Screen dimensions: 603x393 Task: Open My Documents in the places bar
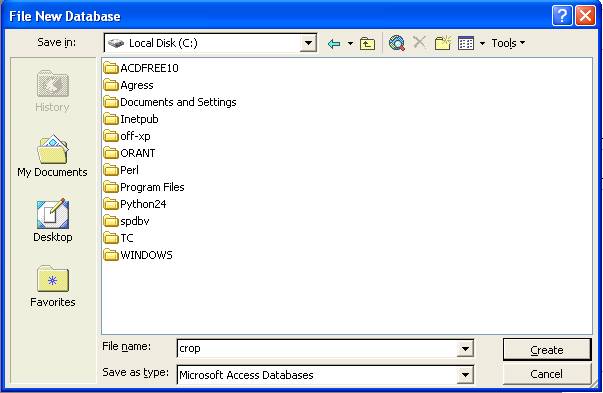point(52,156)
